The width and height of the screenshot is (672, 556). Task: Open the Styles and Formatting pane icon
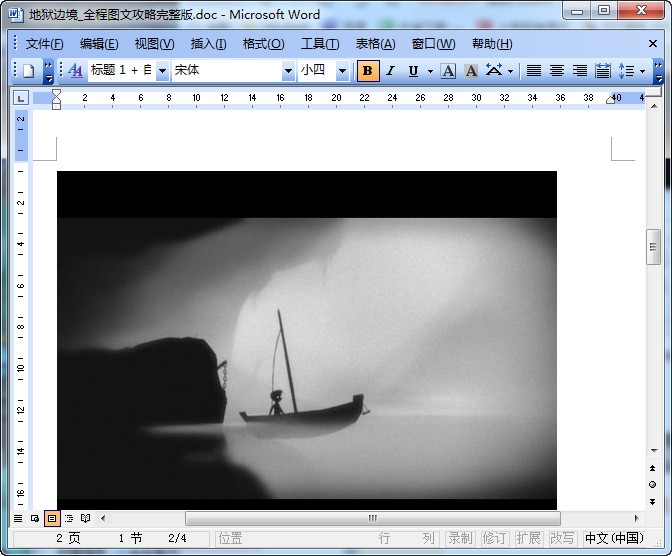click(75, 71)
